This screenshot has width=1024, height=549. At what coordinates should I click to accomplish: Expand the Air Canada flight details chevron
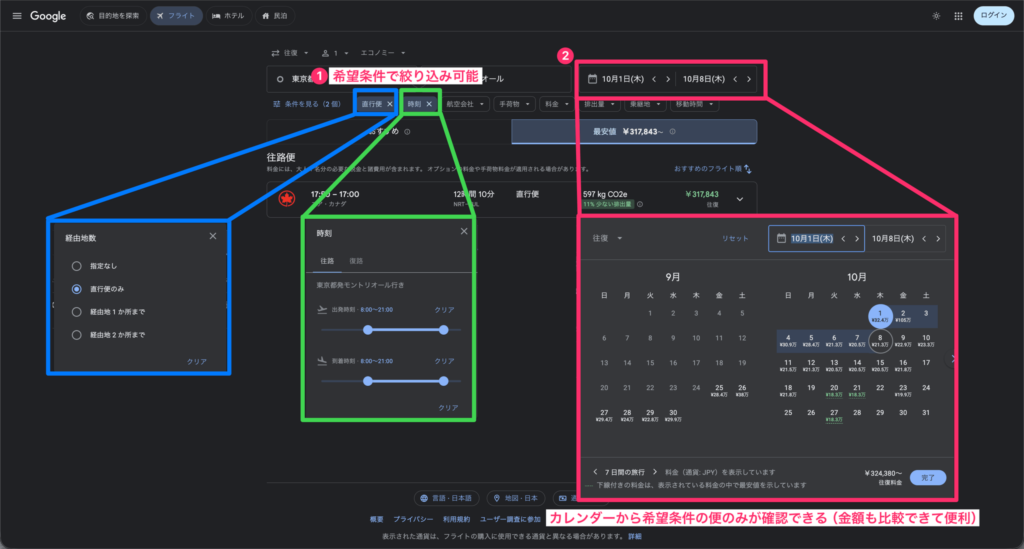[x=740, y=199]
